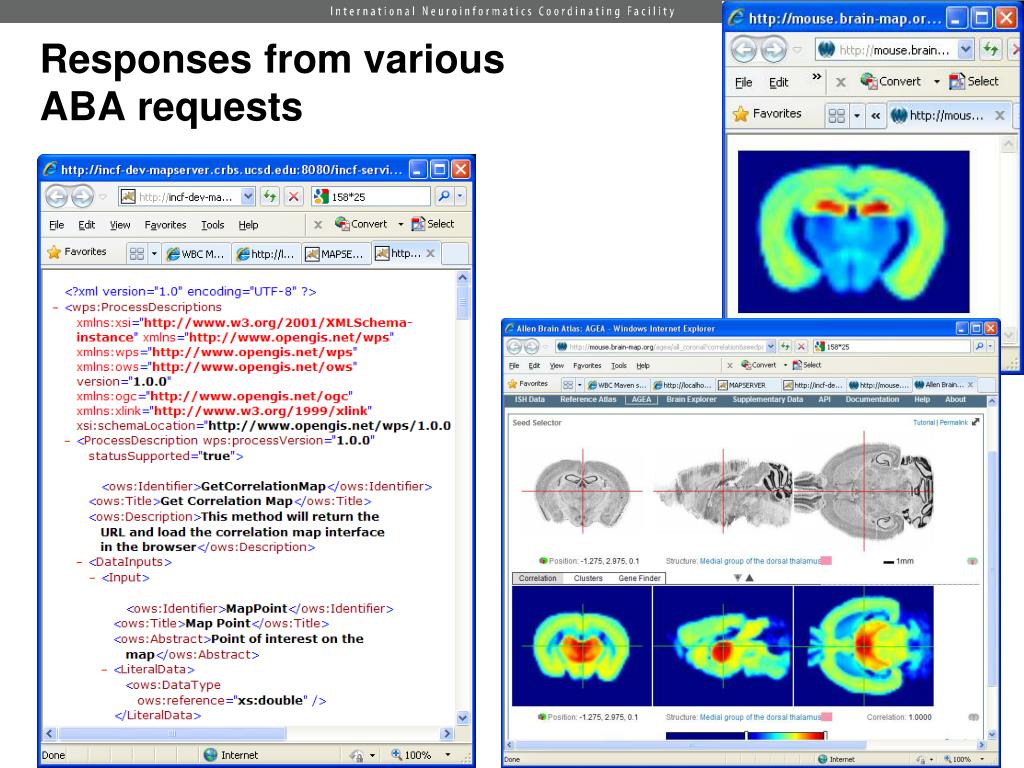
Task: Open View menu in the incf-dev-mapserver window
Action: coord(120,225)
